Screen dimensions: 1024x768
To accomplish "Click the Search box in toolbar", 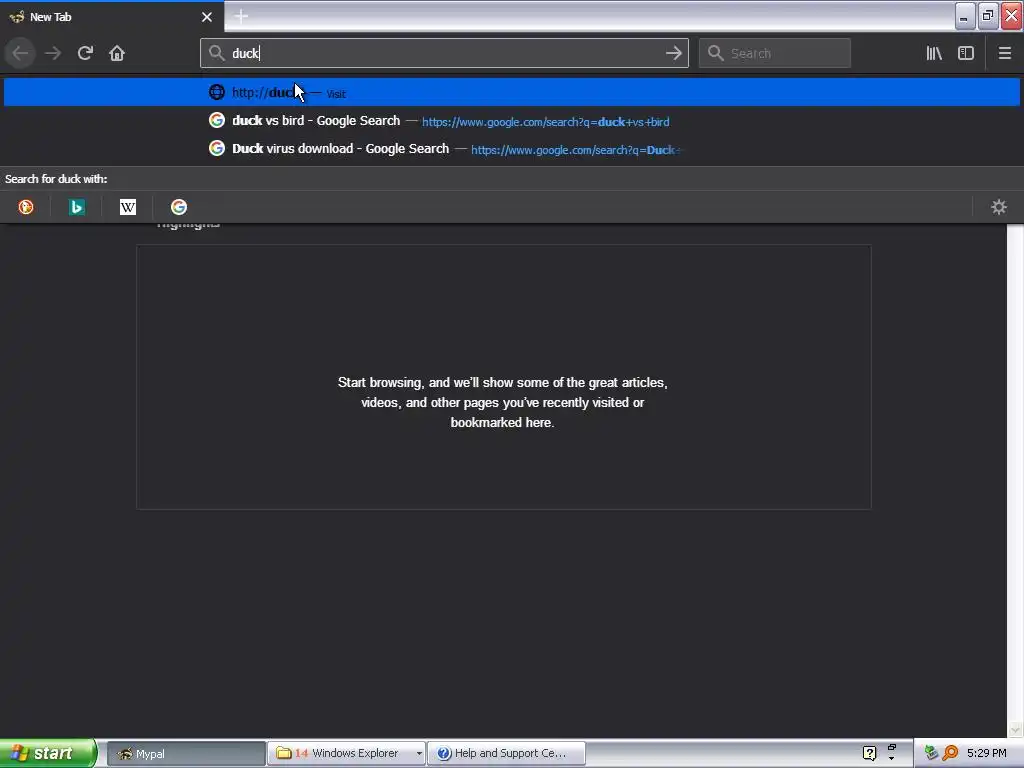I will 775,53.
